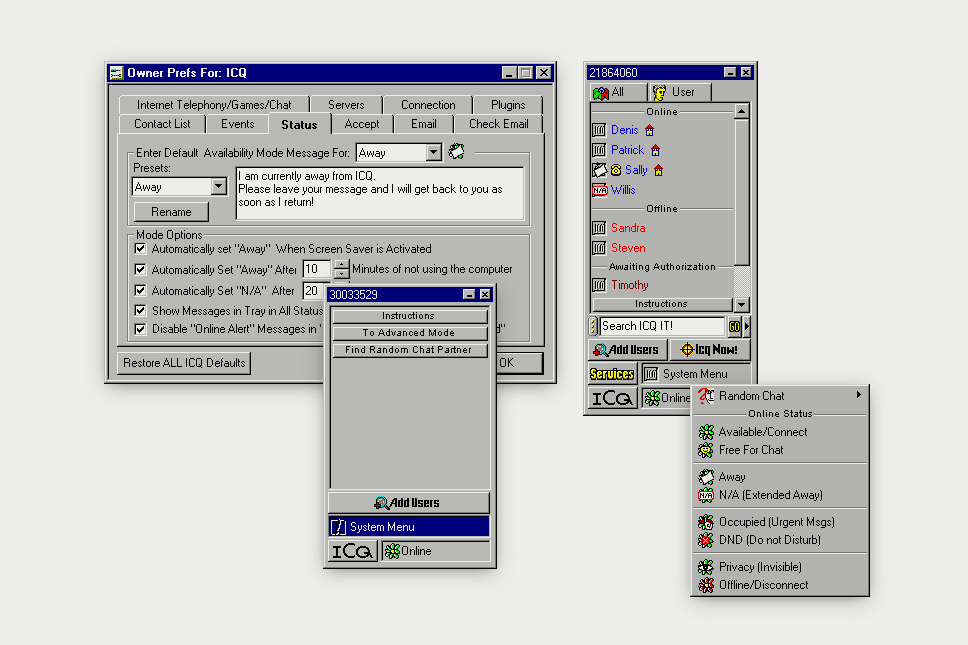Click the flower icon beside Denis contact

click(599, 130)
